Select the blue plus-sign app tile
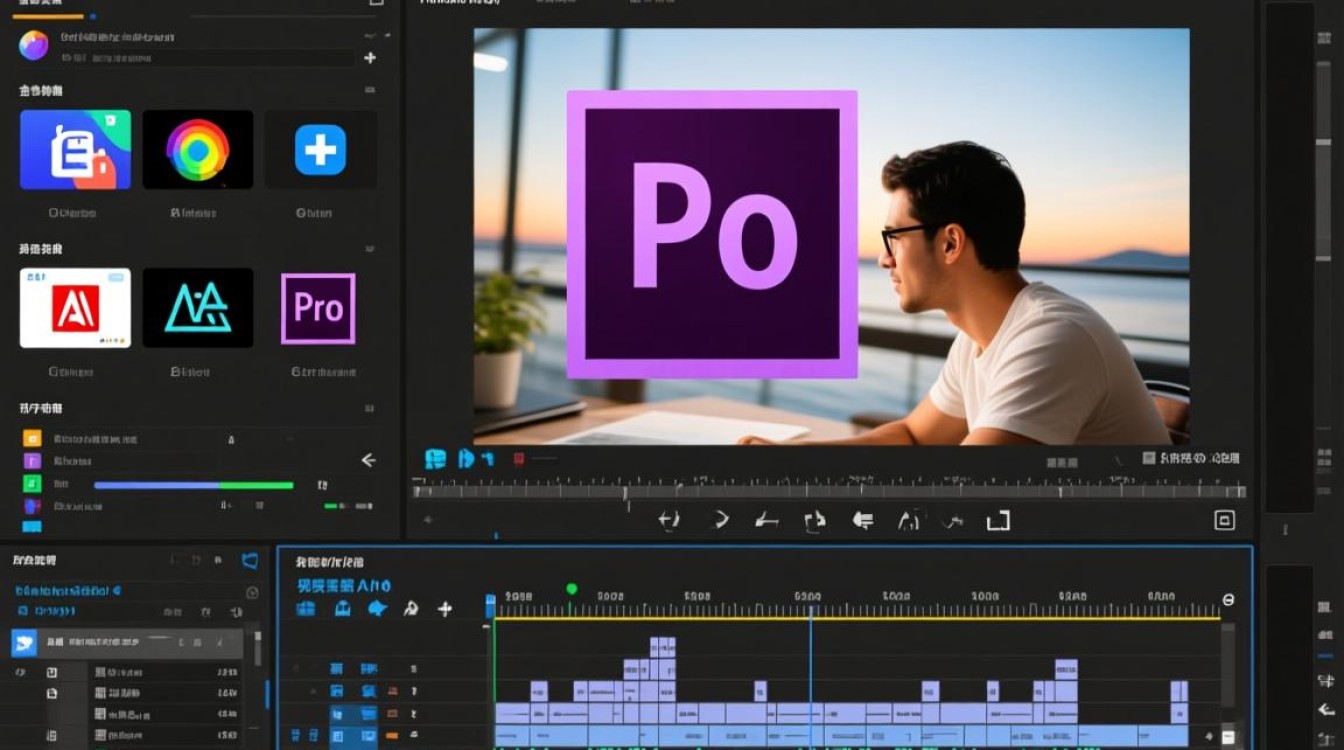 tap(320, 150)
